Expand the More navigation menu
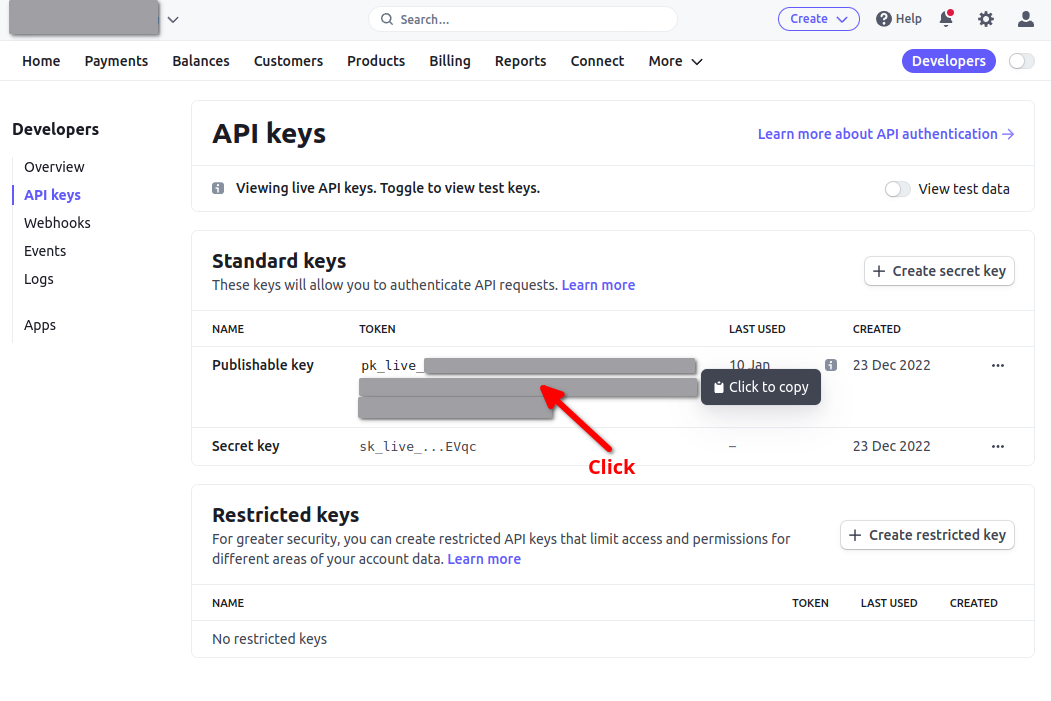 pyautogui.click(x=675, y=61)
